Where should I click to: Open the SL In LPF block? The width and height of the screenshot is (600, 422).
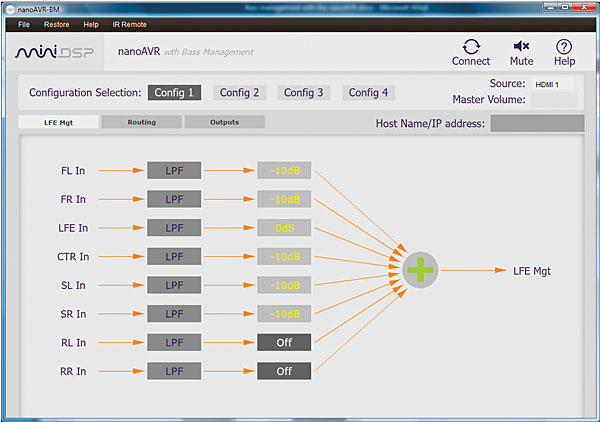click(x=174, y=285)
